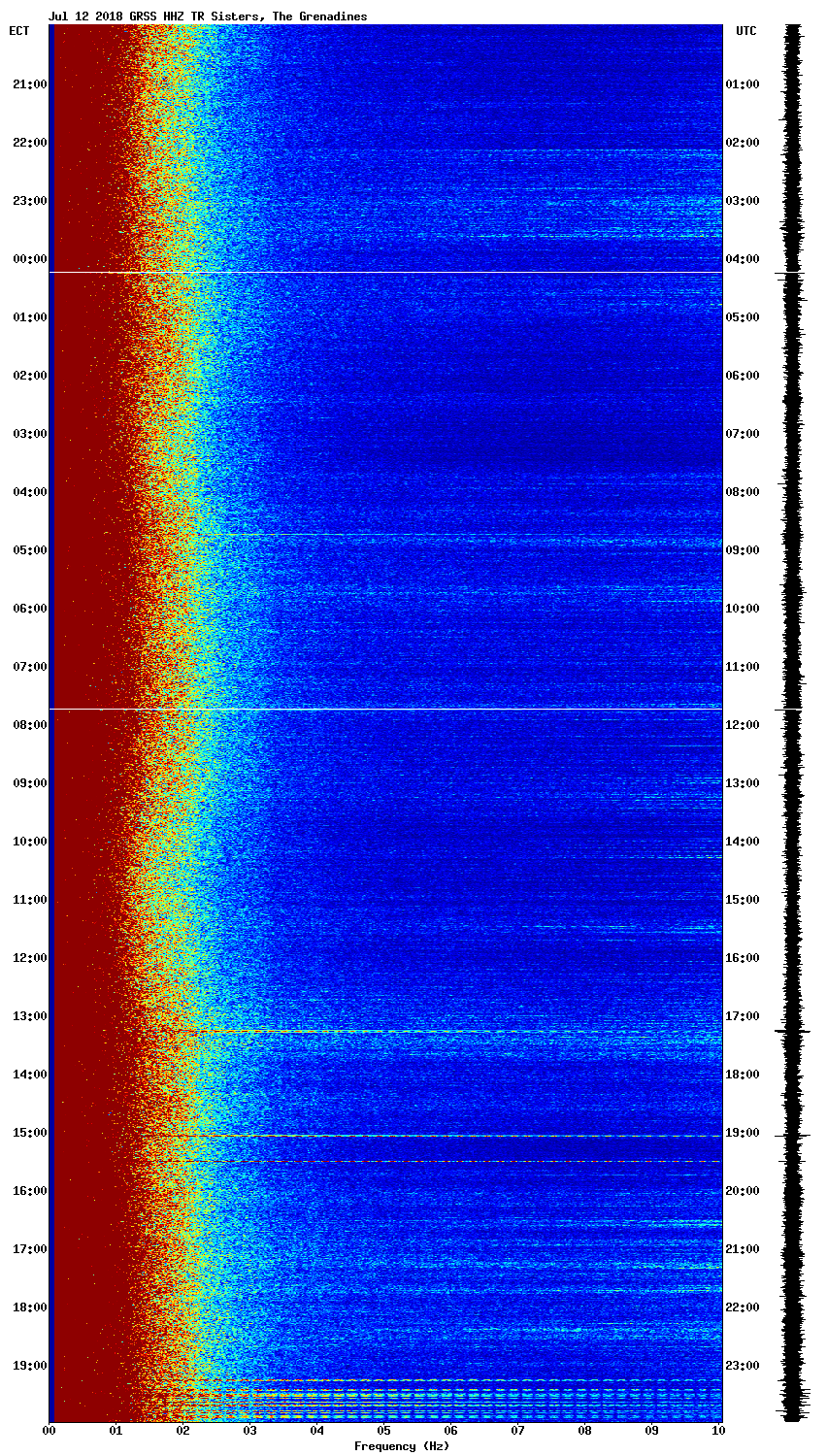Click the UTC axis label '21:00'
The image size is (827, 1456).
coord(743,1249)
